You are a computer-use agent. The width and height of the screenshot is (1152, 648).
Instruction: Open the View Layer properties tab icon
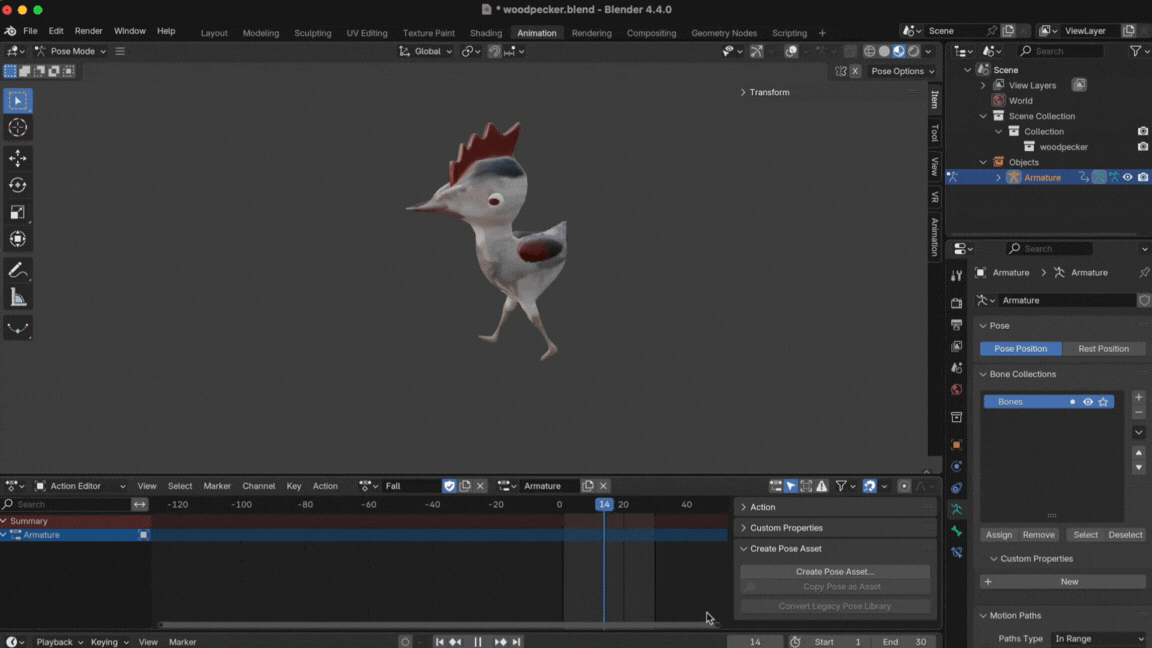[956, 346]
